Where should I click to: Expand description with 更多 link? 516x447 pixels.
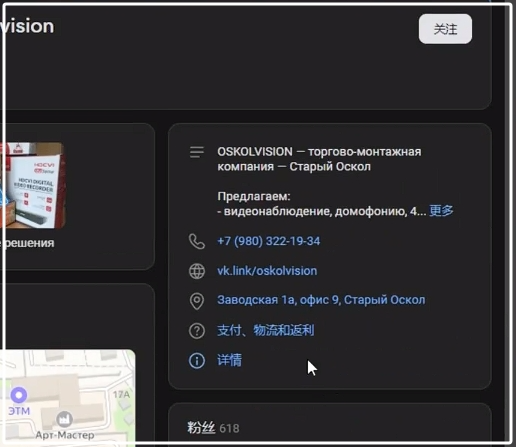tap(441, 211)
